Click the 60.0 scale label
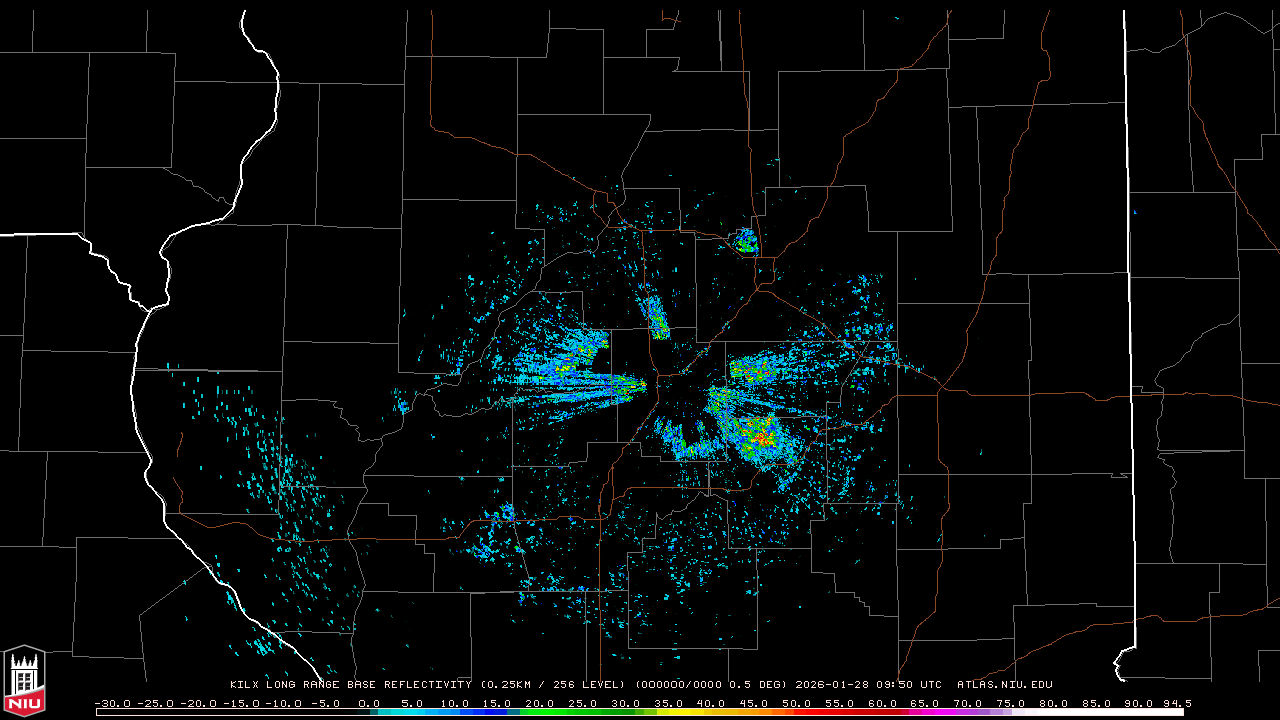 tap(884, 703)
